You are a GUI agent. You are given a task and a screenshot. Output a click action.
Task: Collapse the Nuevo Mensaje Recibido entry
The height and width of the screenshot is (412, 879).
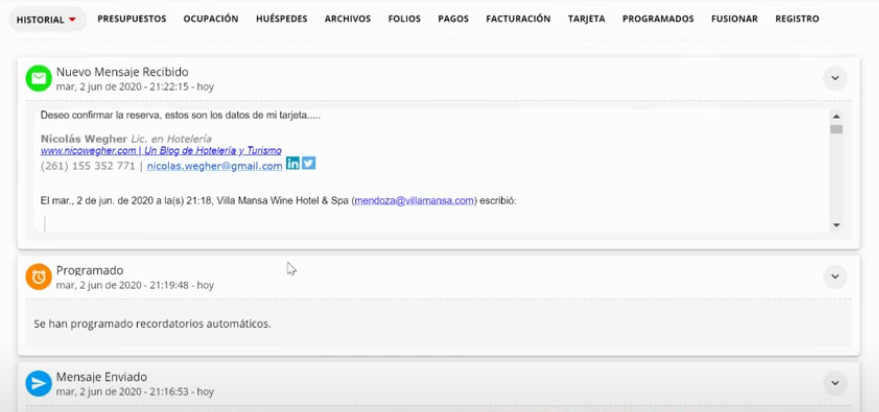point(835,78)
